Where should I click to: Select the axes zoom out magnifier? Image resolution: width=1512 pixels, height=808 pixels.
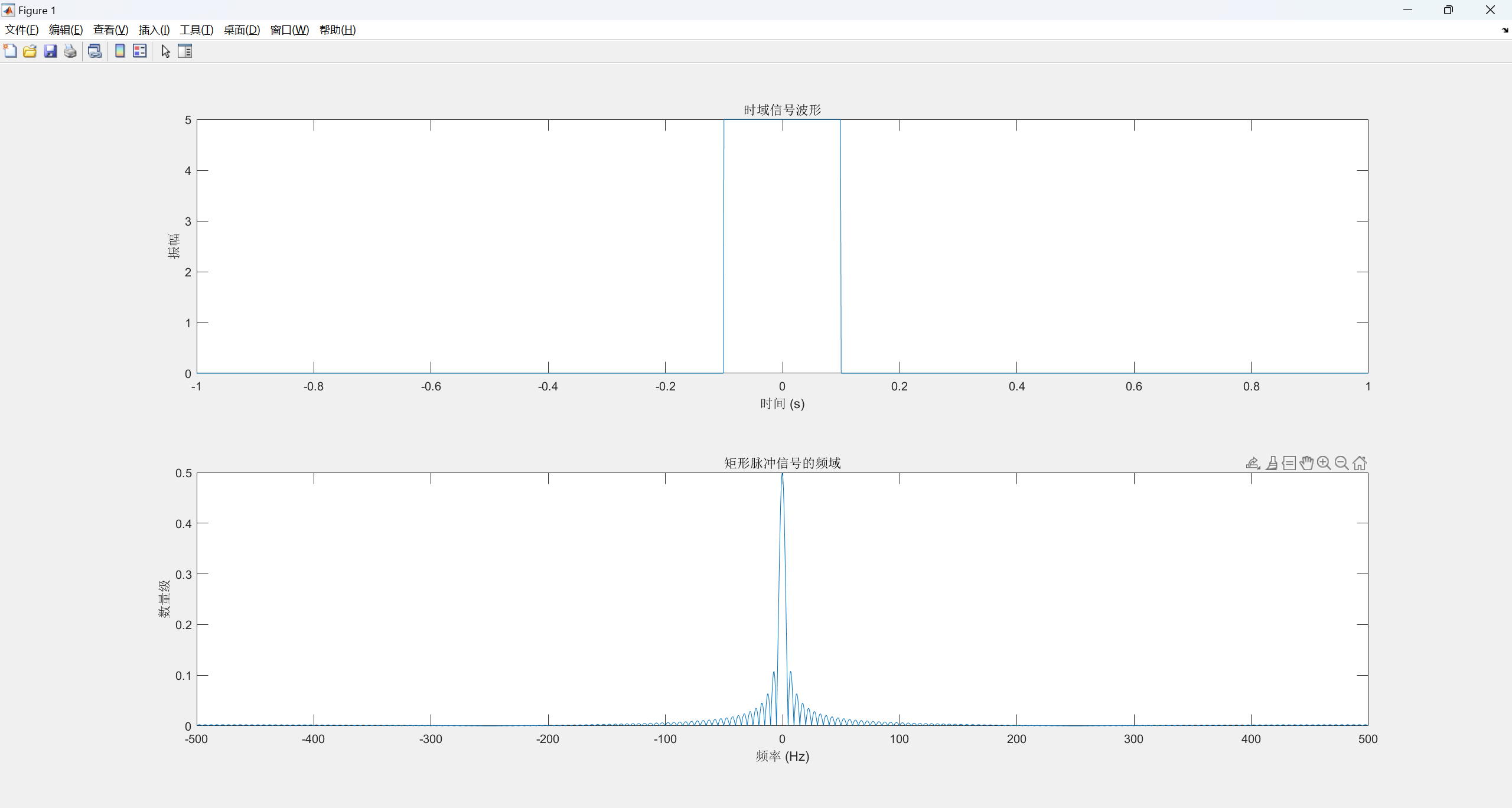[x=1342, y=463]
